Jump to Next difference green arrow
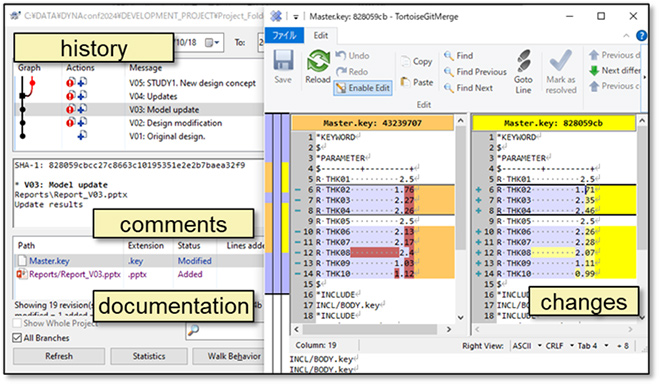The image size is (660, 385). coord(594,71)
